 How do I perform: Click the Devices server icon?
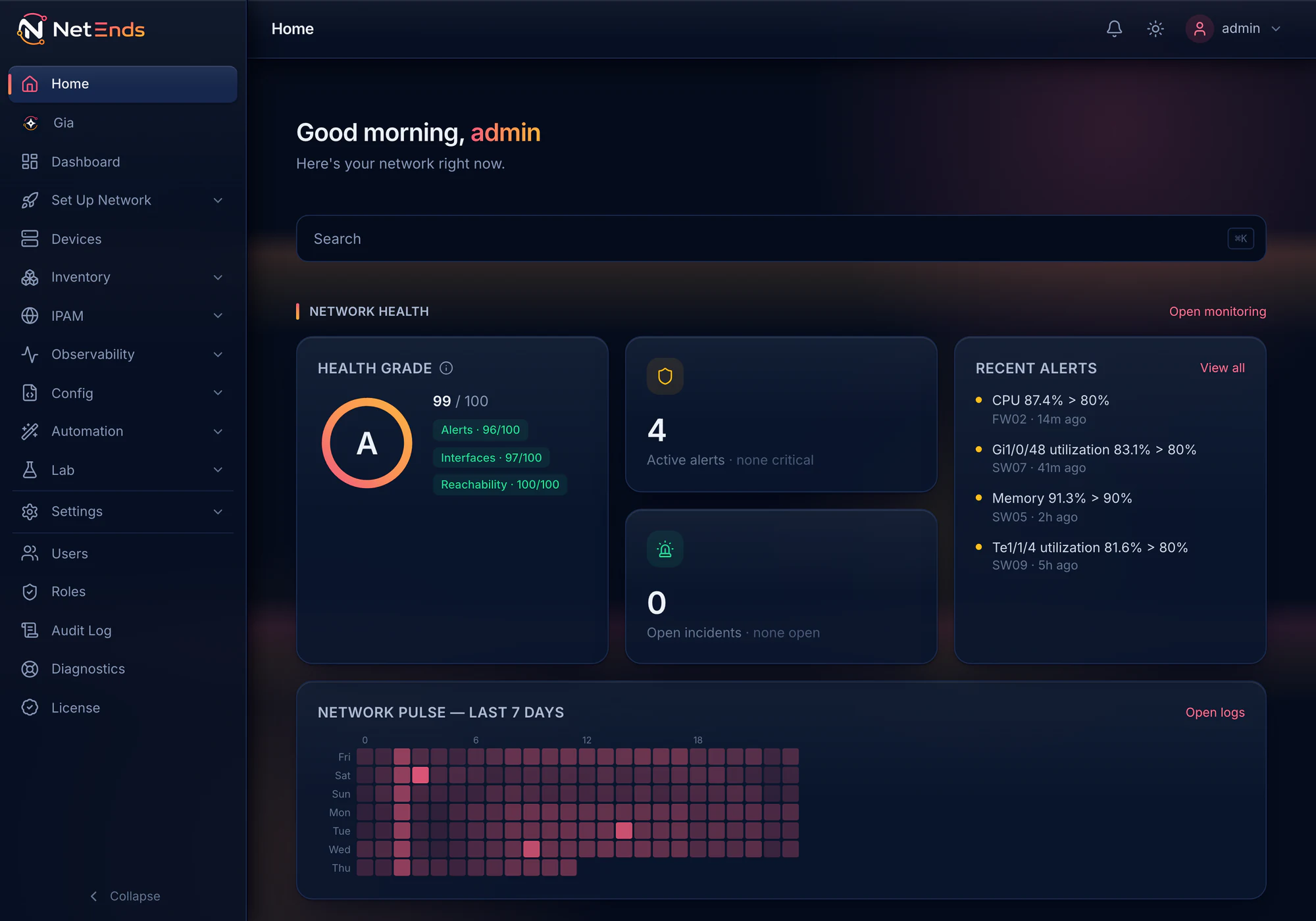coord(30,239)
